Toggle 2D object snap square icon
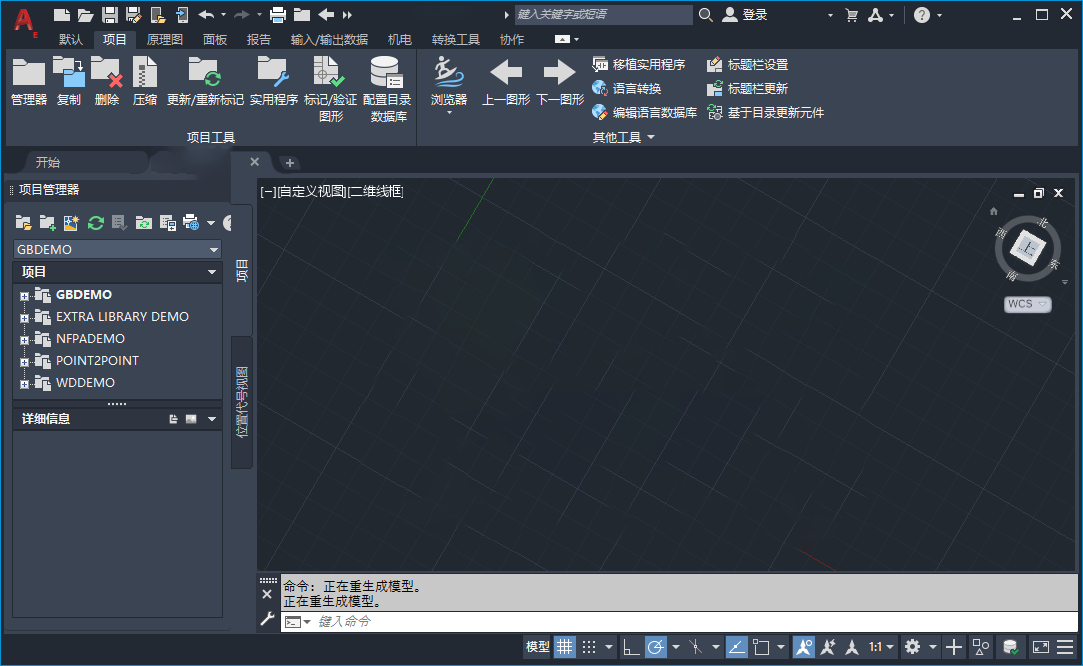The height and width of the screenshot is (666, 1083). [x=761, y=647]
